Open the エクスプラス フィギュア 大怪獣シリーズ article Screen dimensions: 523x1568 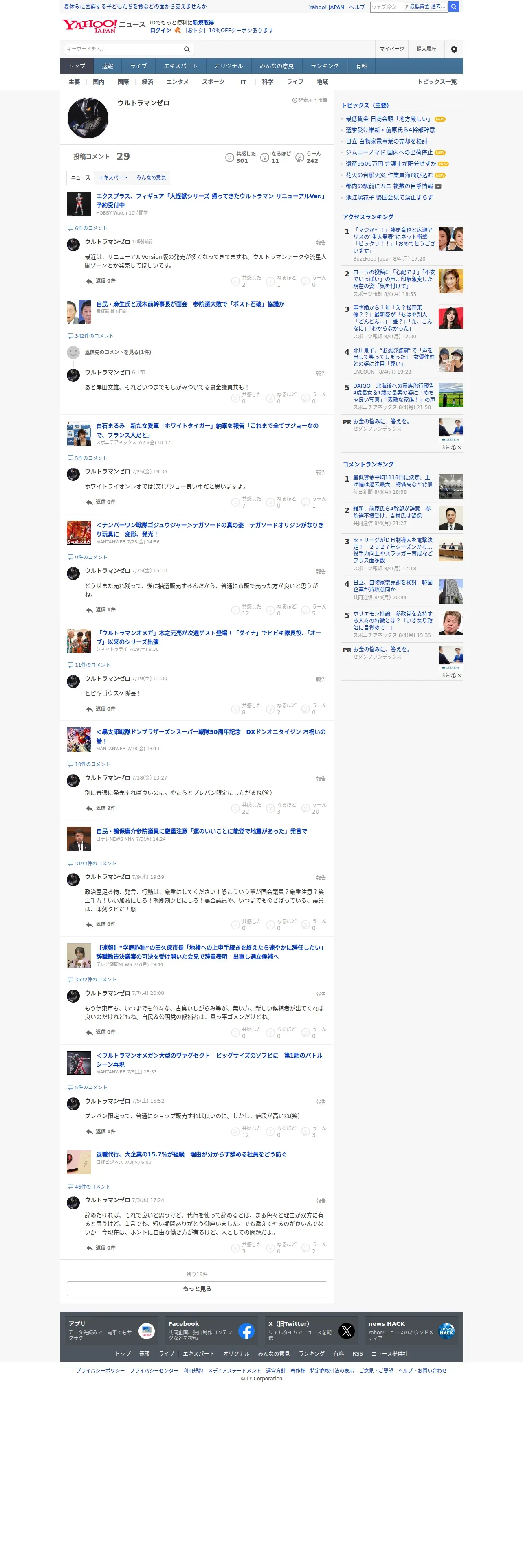click(210, 201)
